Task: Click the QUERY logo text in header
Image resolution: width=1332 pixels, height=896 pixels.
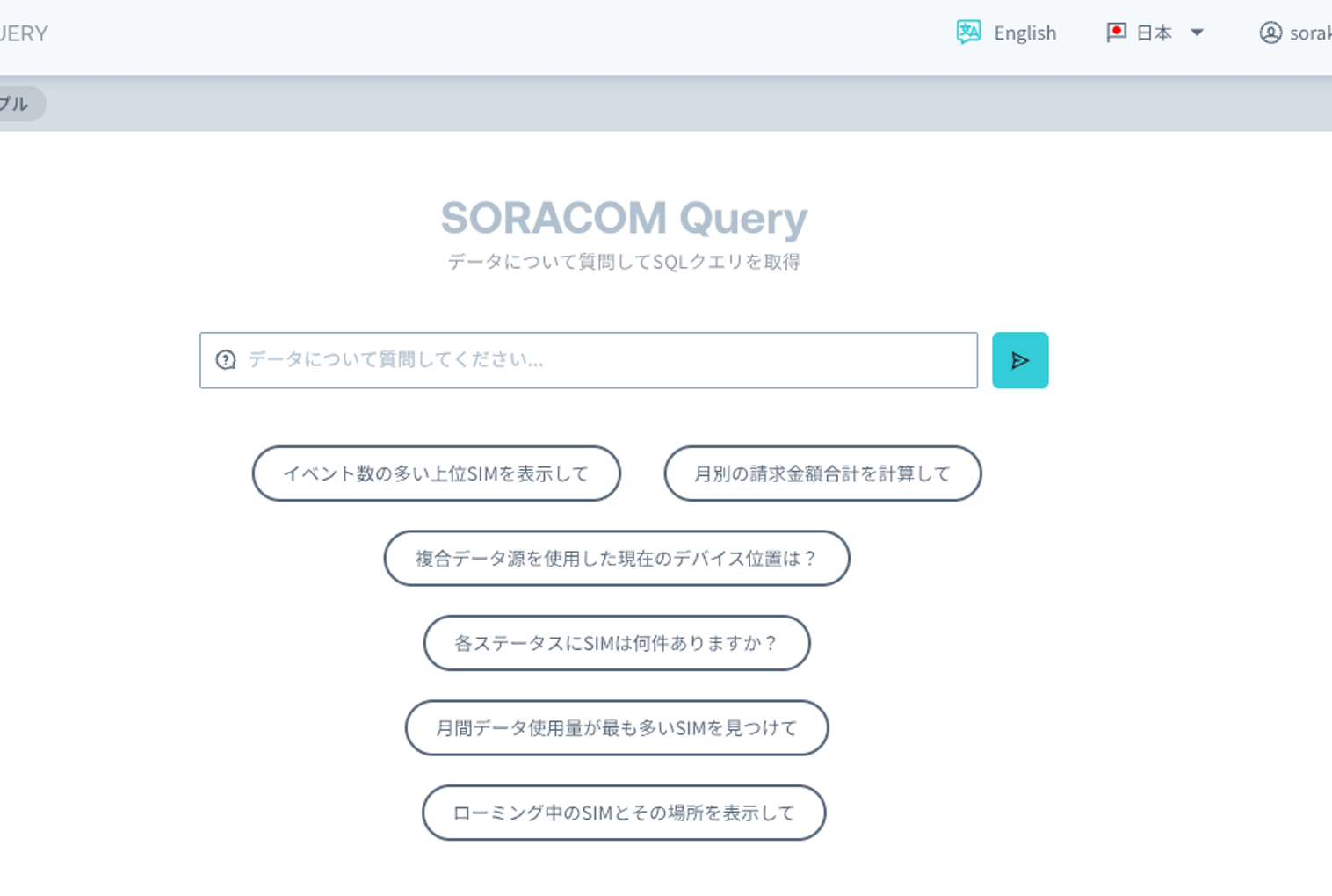Action: click(24, 33)
